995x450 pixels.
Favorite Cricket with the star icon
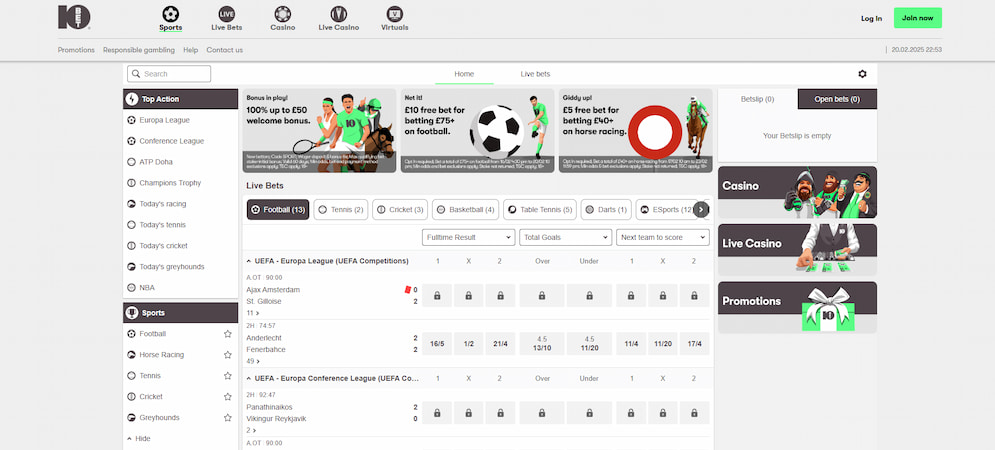click(x=227, y=397)
